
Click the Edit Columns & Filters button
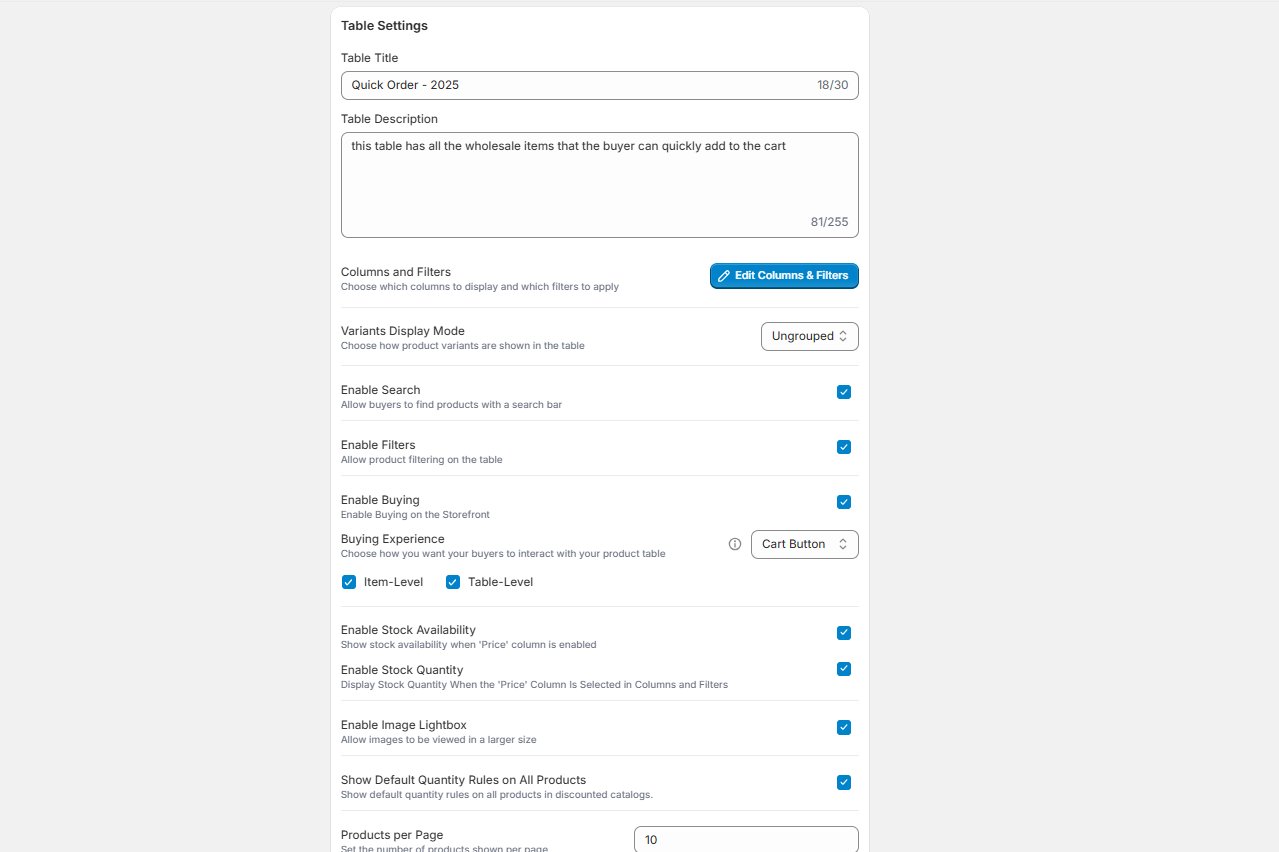coord(784,276)
